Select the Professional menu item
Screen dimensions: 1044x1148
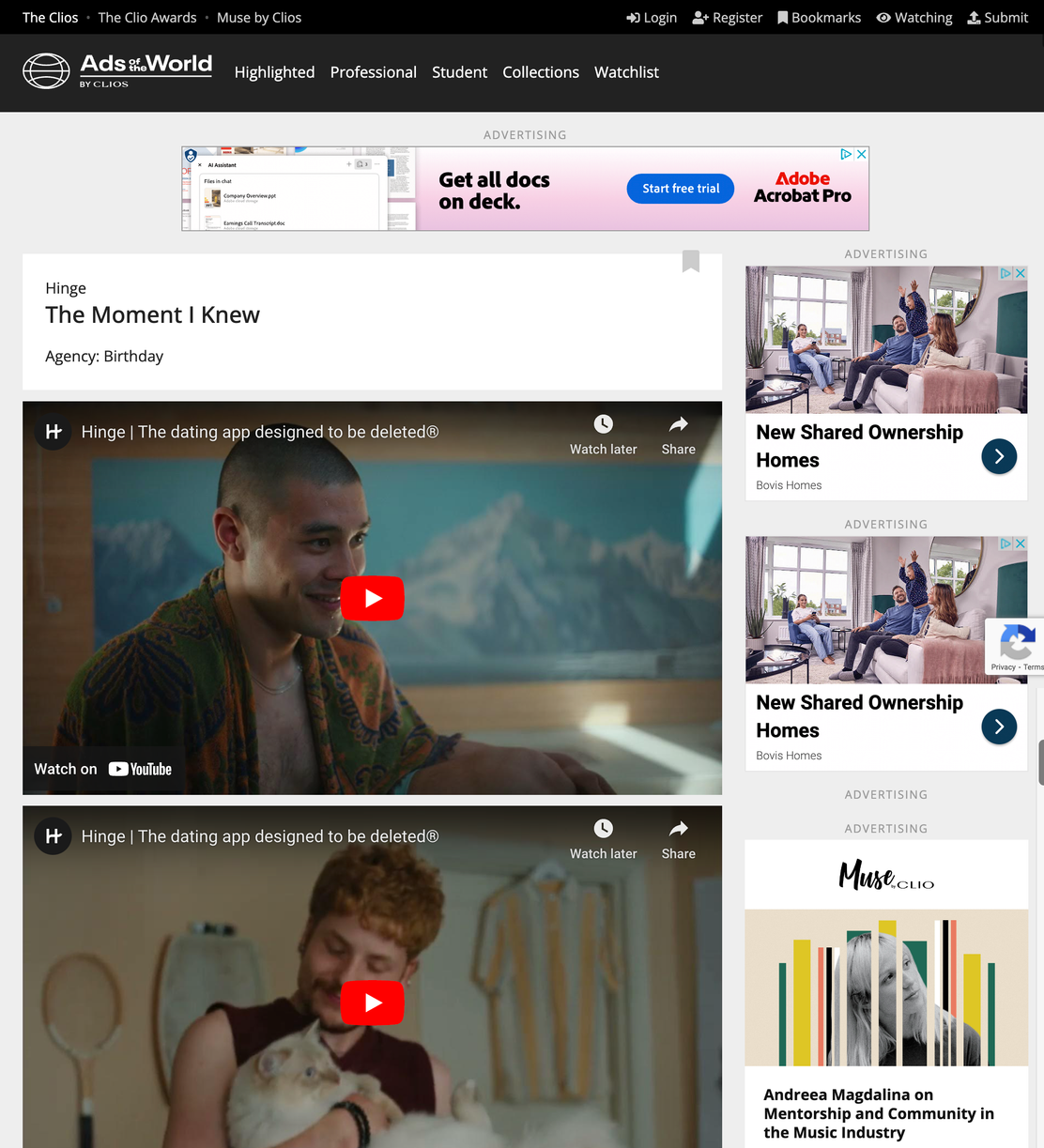click(x=374, y=72)
